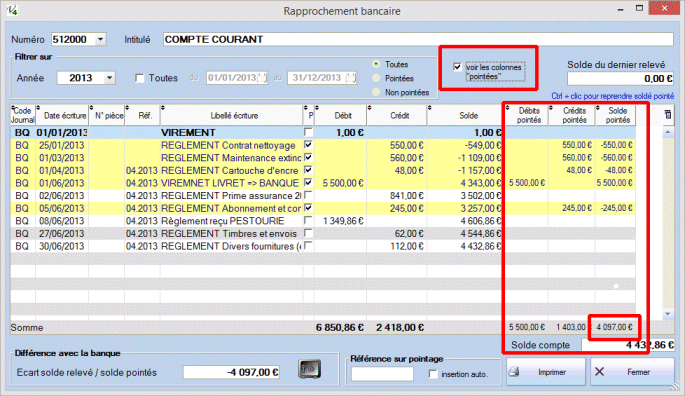
Task: Click the Solde compte value field
Action: [628, 345]
